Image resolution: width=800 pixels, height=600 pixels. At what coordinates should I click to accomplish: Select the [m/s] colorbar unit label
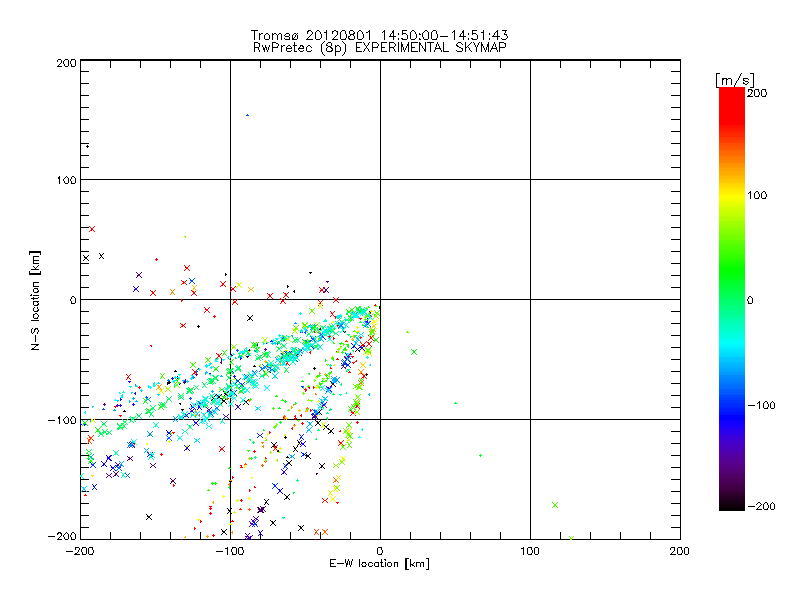coord(735,80)
